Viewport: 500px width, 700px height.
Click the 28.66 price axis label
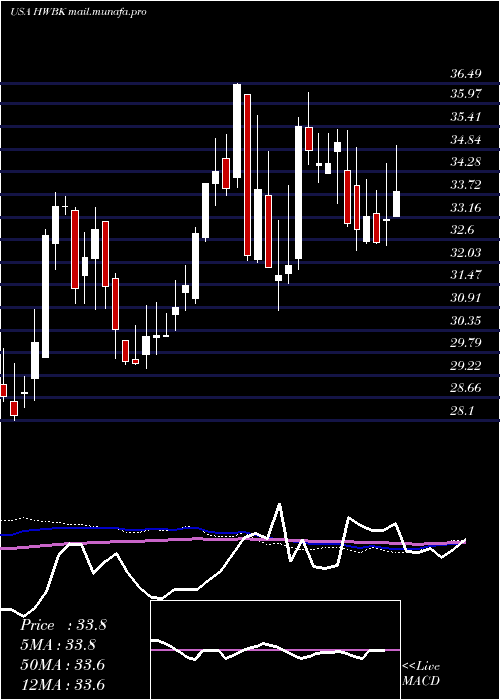click(466, 388)
